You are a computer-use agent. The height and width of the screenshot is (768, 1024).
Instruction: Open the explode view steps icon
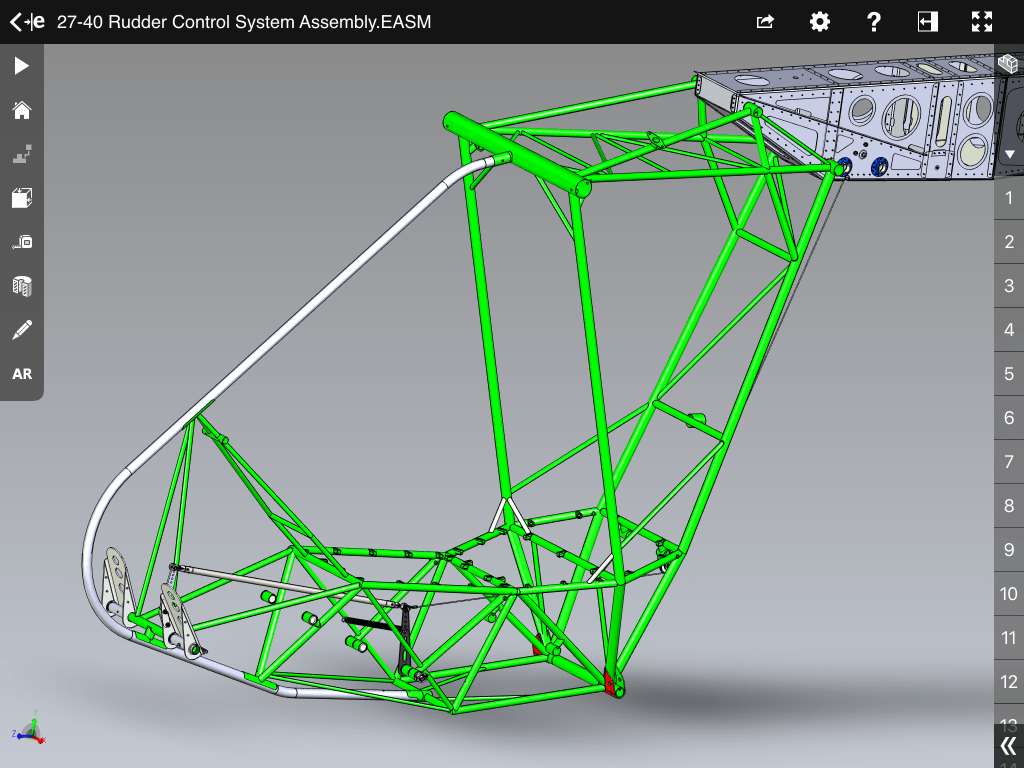(22, 154)
